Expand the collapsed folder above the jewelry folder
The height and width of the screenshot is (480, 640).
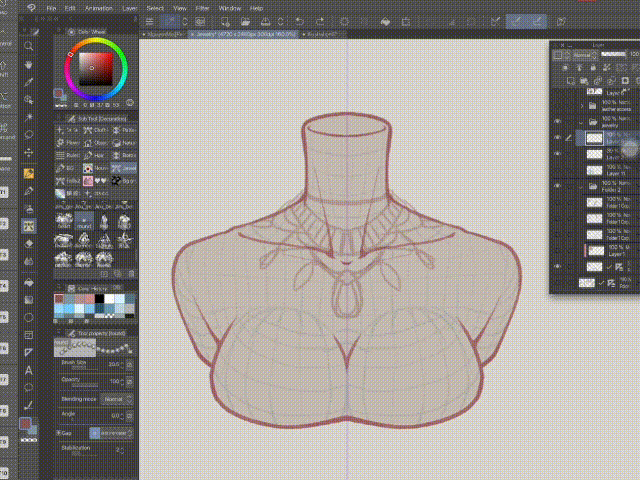point(583,104)
